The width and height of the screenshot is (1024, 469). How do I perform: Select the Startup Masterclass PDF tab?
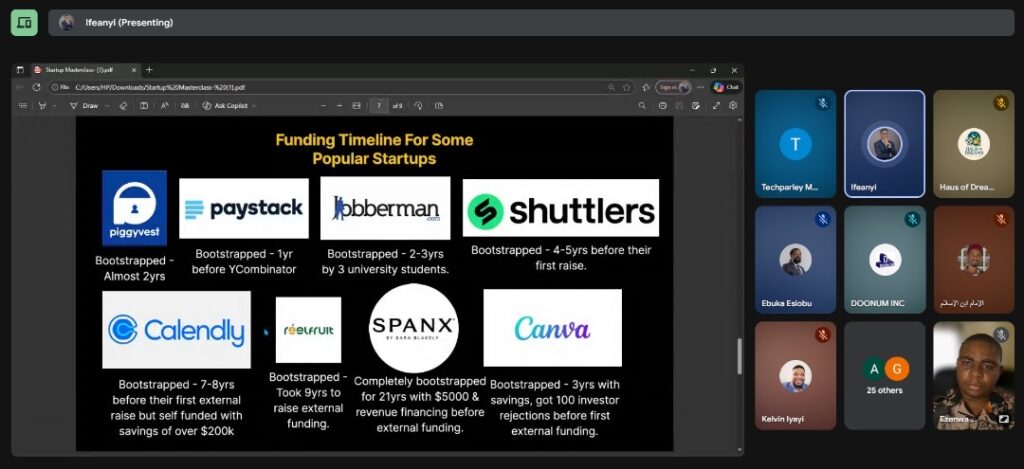point(80,70)
